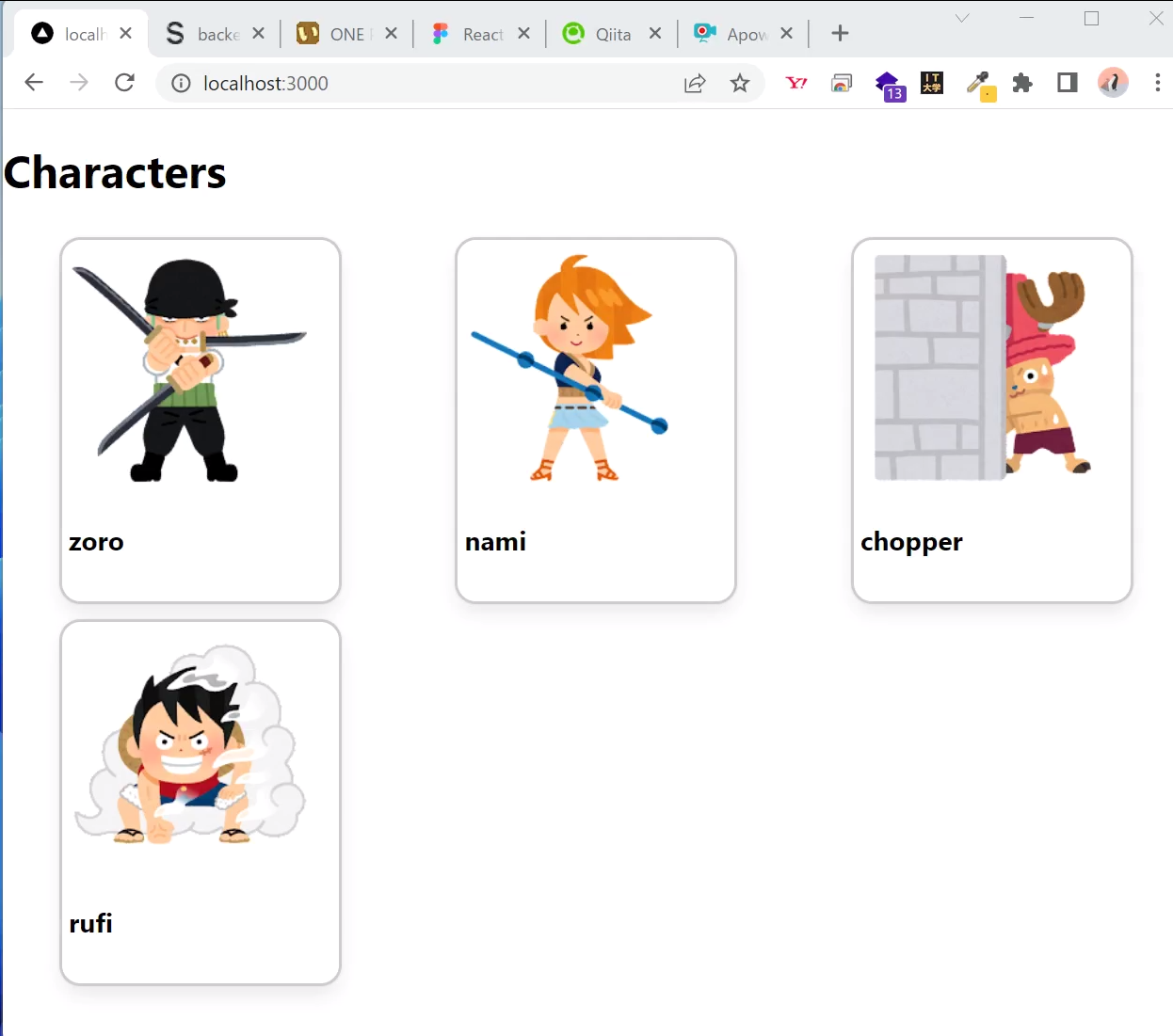Bookmark this page with the star

(740, 84)
